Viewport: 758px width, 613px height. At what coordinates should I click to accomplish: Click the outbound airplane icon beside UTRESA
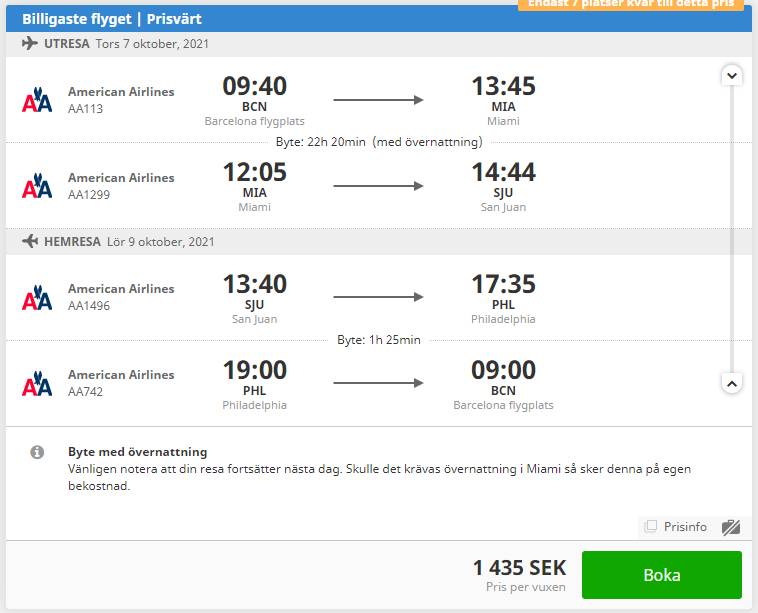(x=30, y=44)
